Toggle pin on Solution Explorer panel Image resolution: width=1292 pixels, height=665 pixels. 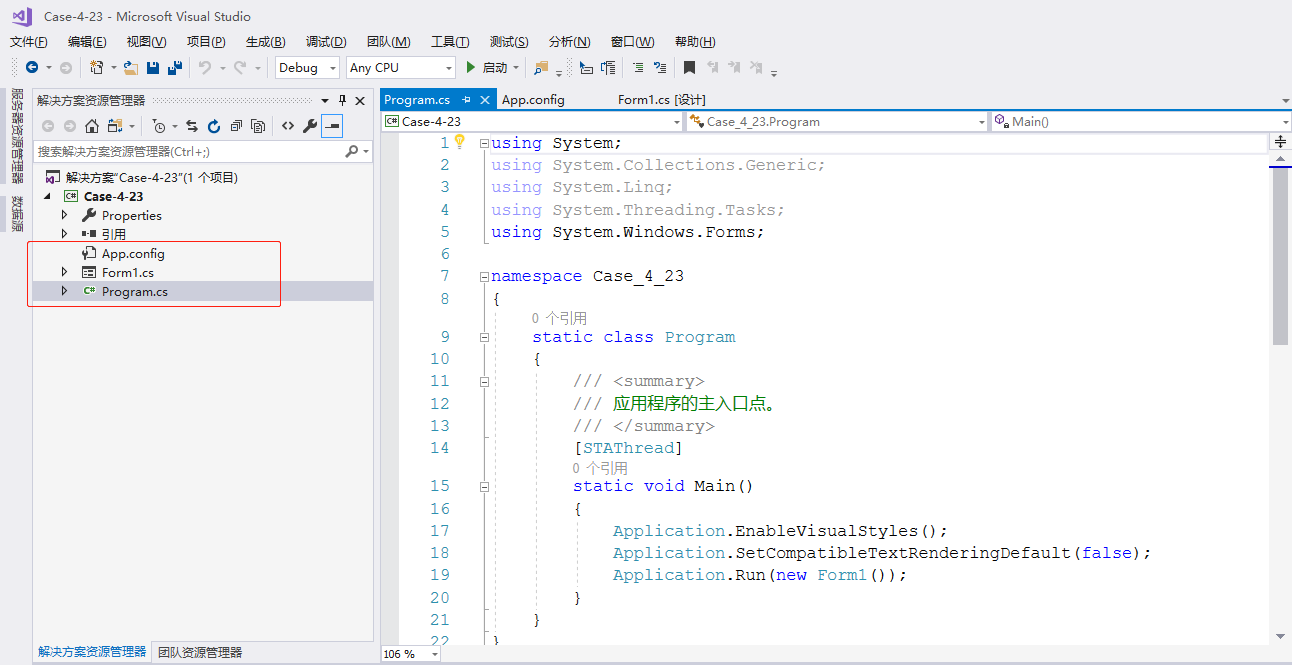coord(342,101)
